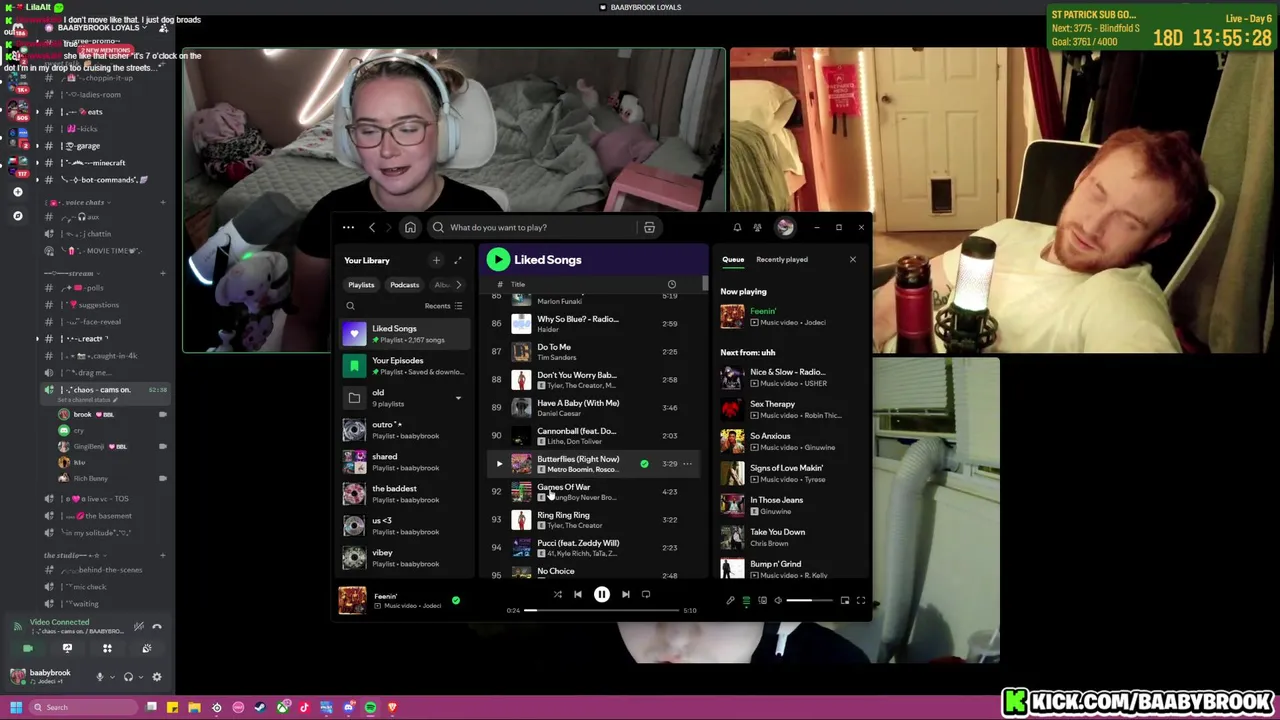Select the Playlists filter chip

(x=361, y=285)
